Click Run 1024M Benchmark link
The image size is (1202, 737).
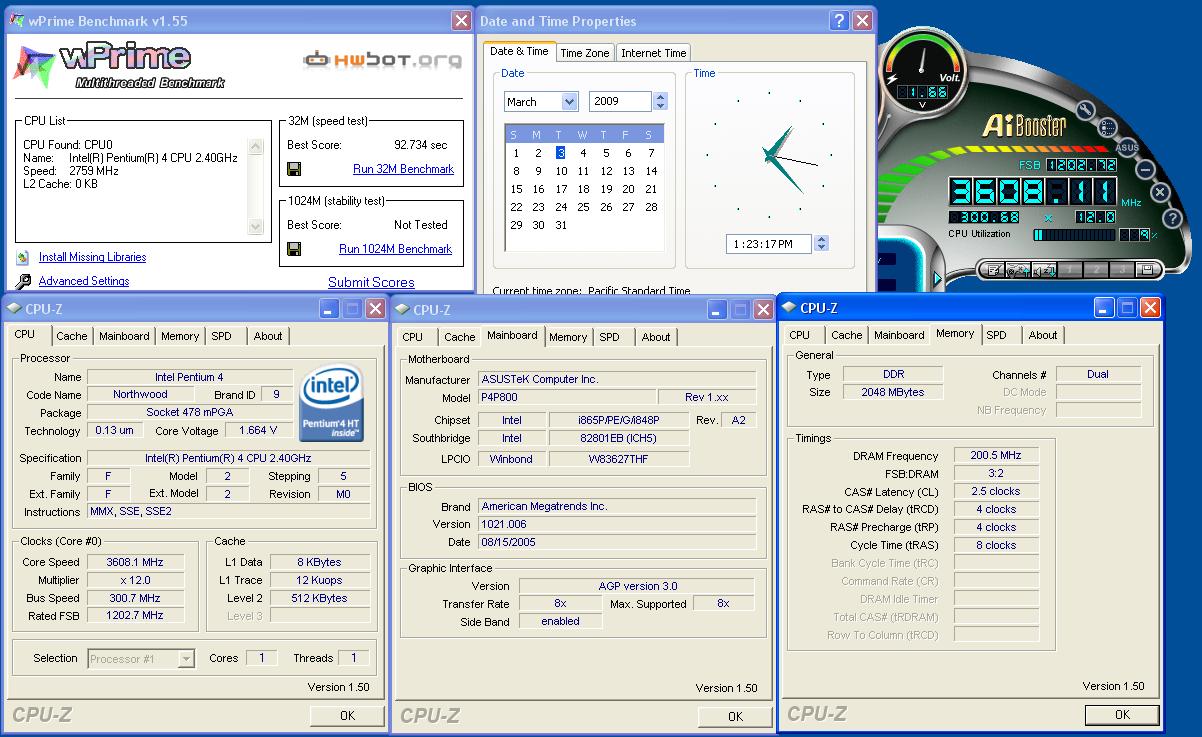pos(395,249)
